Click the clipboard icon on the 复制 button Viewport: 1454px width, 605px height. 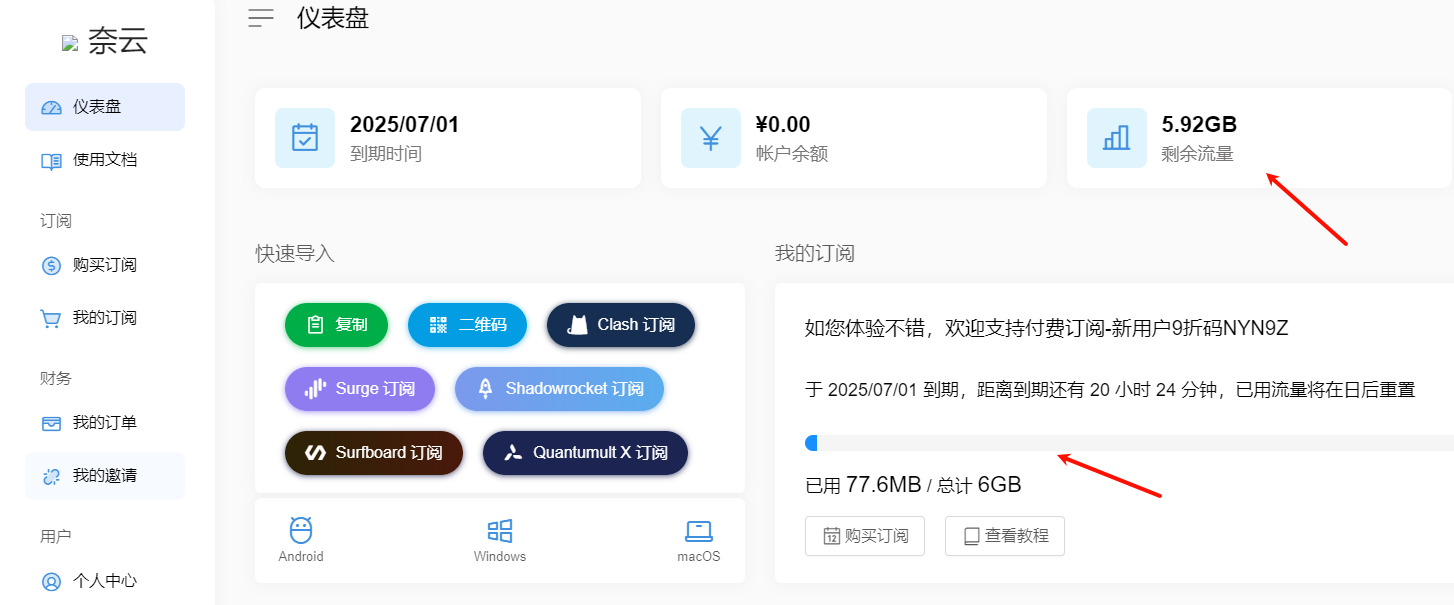point(316,325)
